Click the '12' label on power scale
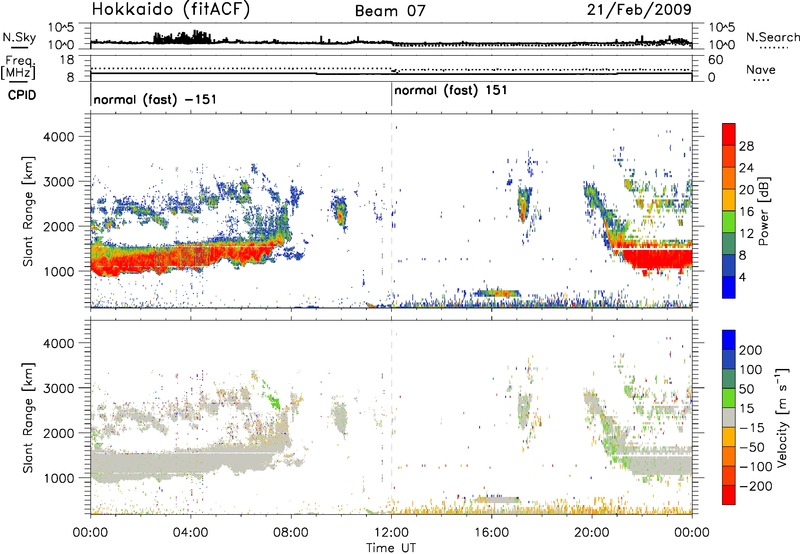The width and height of the screenshot is (800, 554). pos(746,234)
